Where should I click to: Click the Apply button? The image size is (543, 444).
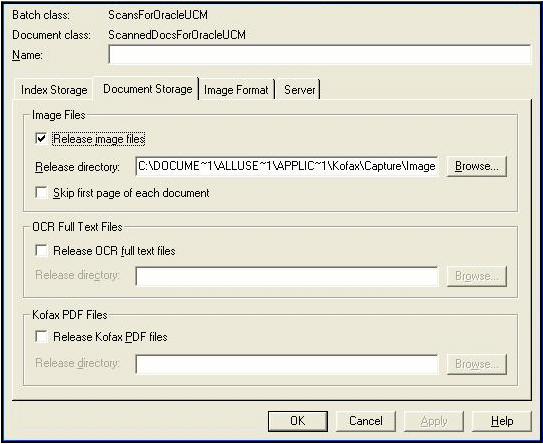pos(434,421)
